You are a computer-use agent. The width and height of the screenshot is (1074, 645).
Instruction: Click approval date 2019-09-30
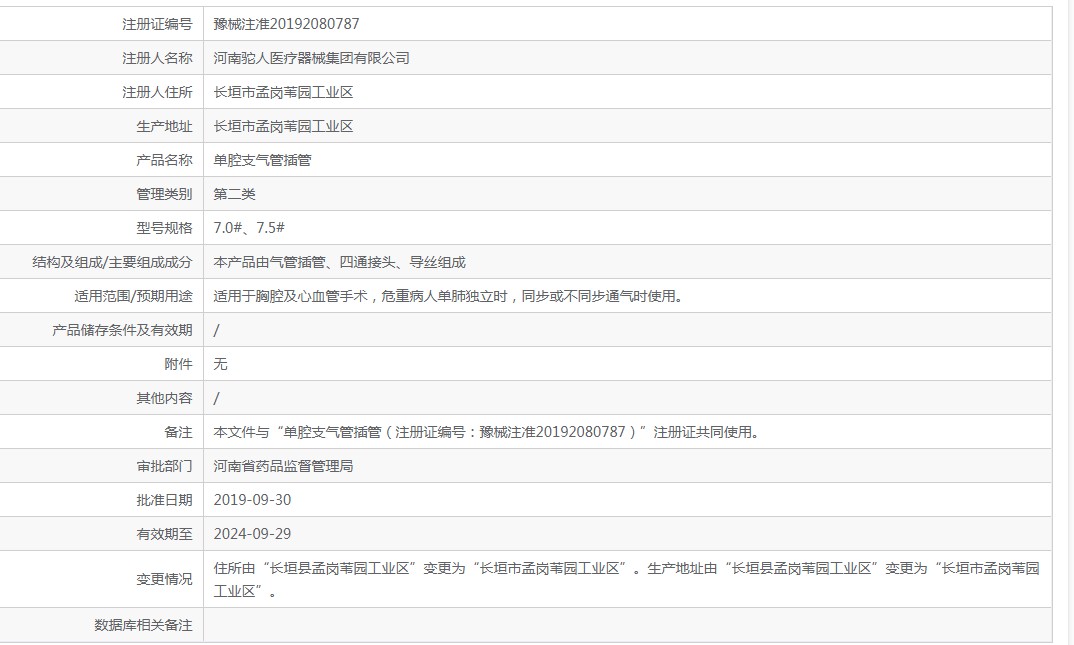pos(252,500)
